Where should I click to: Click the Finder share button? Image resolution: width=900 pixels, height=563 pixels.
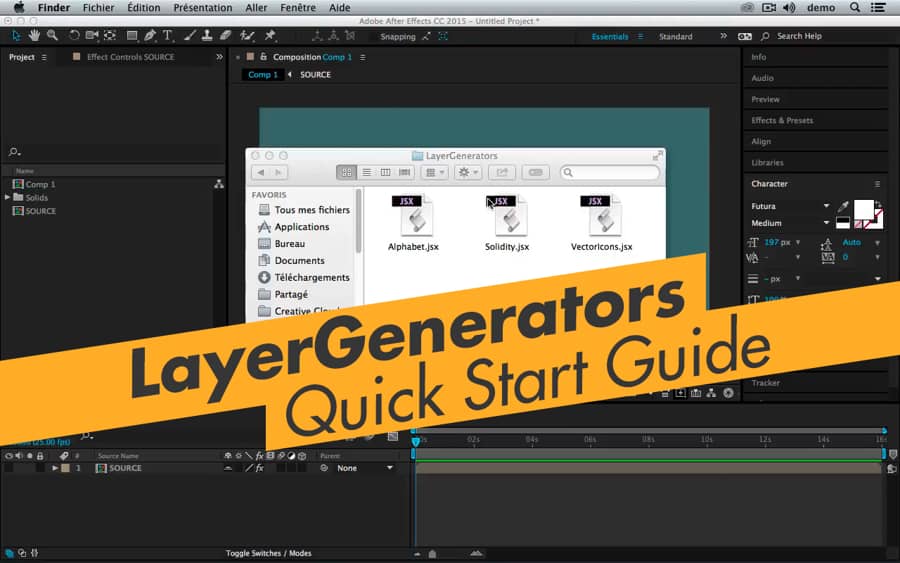502,172
